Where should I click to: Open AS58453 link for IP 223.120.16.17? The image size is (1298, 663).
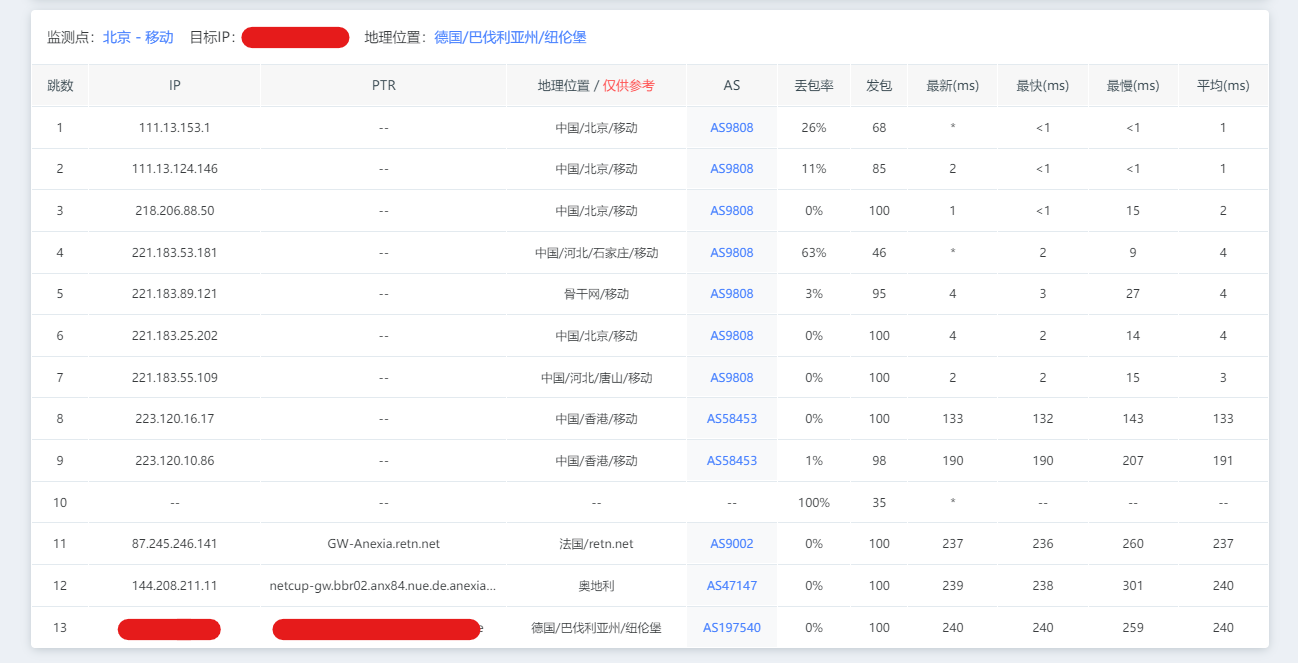point(732,419)
